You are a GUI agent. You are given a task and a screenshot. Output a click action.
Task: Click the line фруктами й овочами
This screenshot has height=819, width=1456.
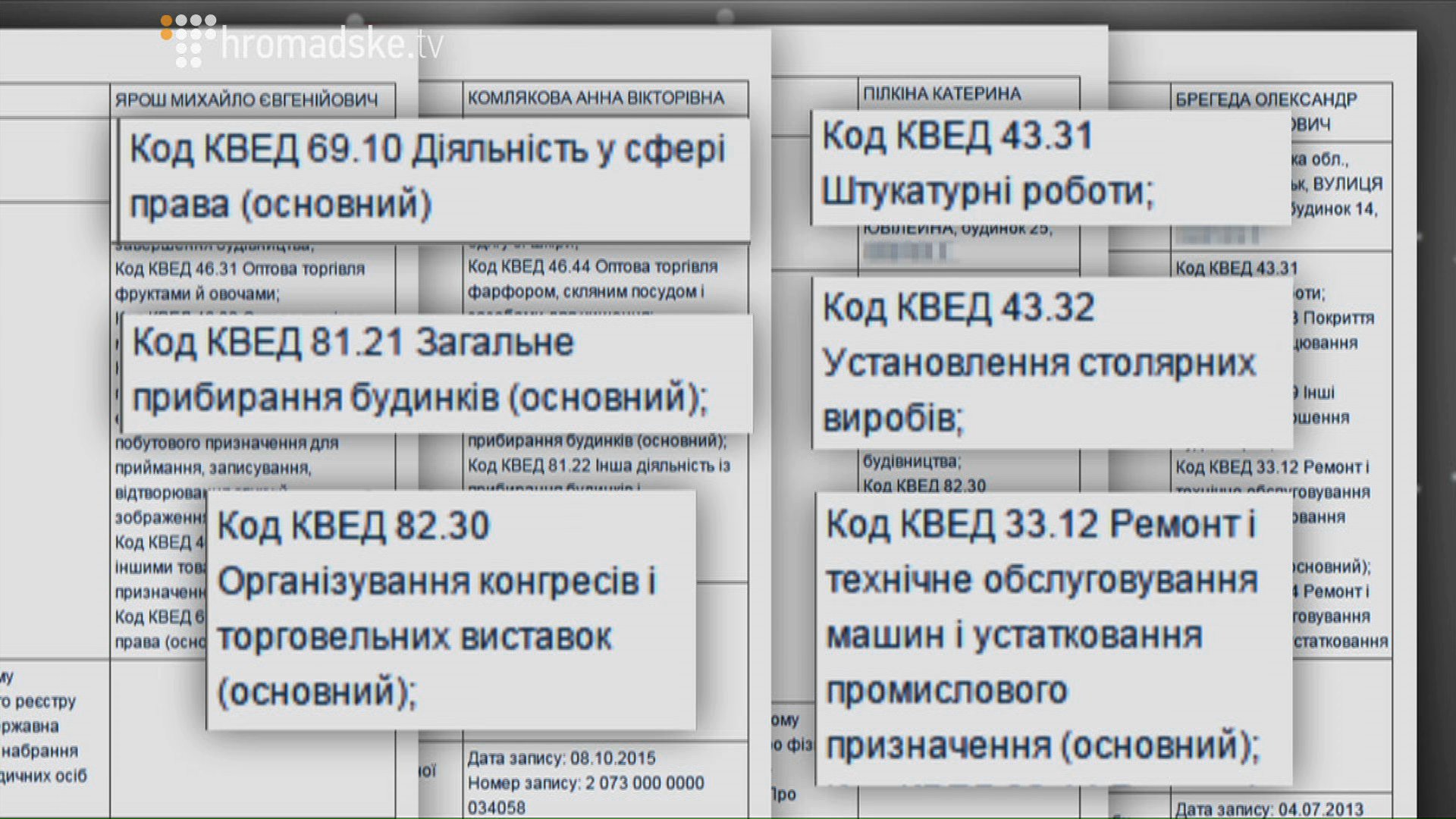(197, 294)
